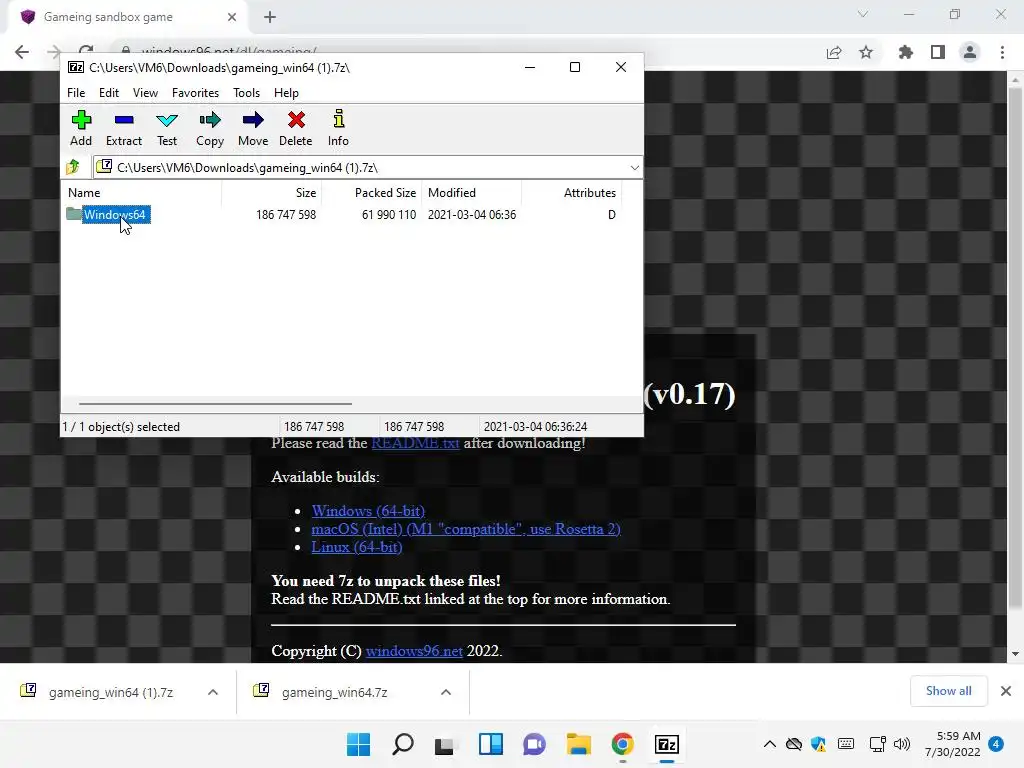Image resolution: width=1024 pixels, height=768 pixels.
Task: Switch to Chrome in the taskbar
Action: (x=622, y=744)
